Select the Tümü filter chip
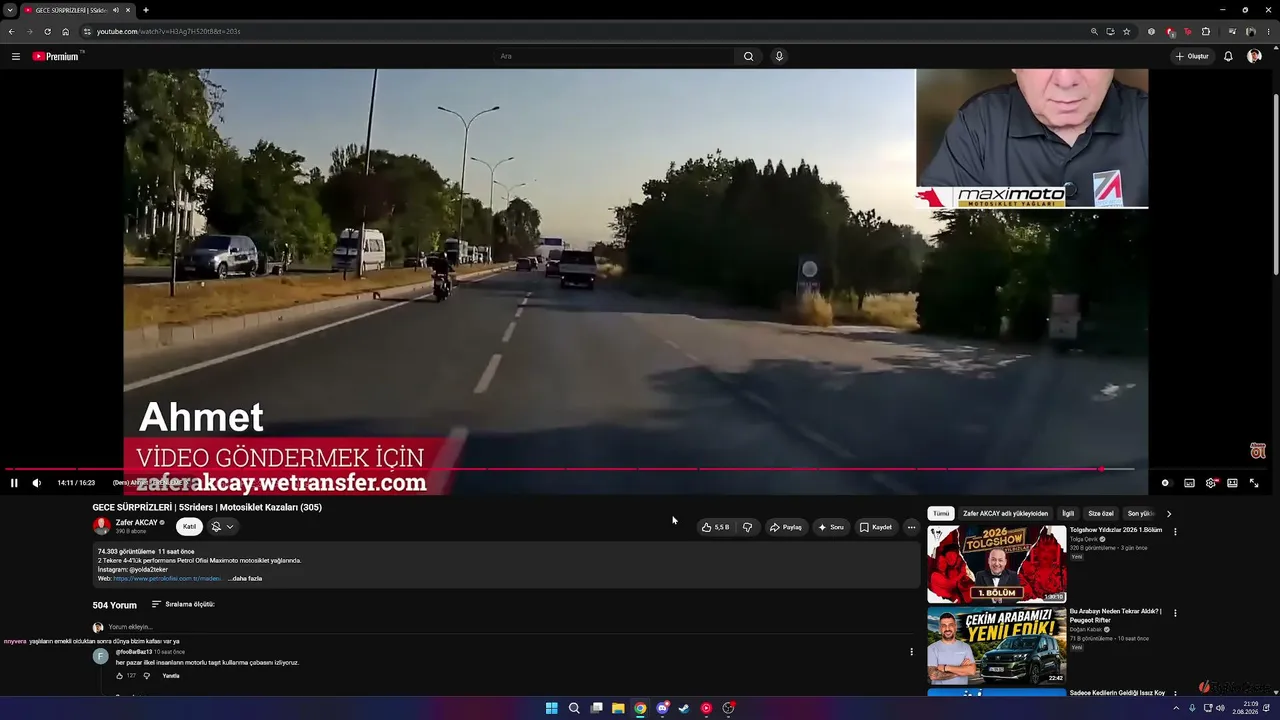The height and width of the screenshot is (720, 1280). point(941,513)
